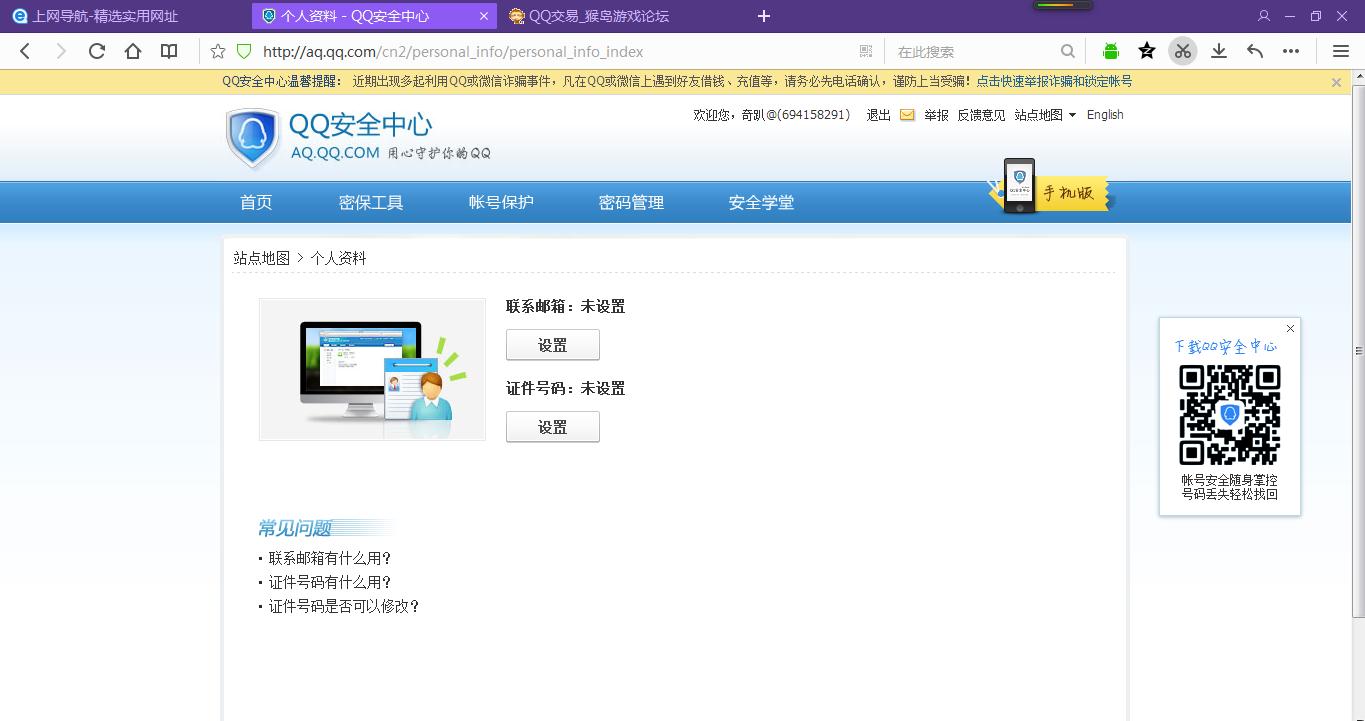Expand the 站点地图 dropdown
Image resolution: width=1365 pixels, height=721 pixels.
[x=1045, y=115]
